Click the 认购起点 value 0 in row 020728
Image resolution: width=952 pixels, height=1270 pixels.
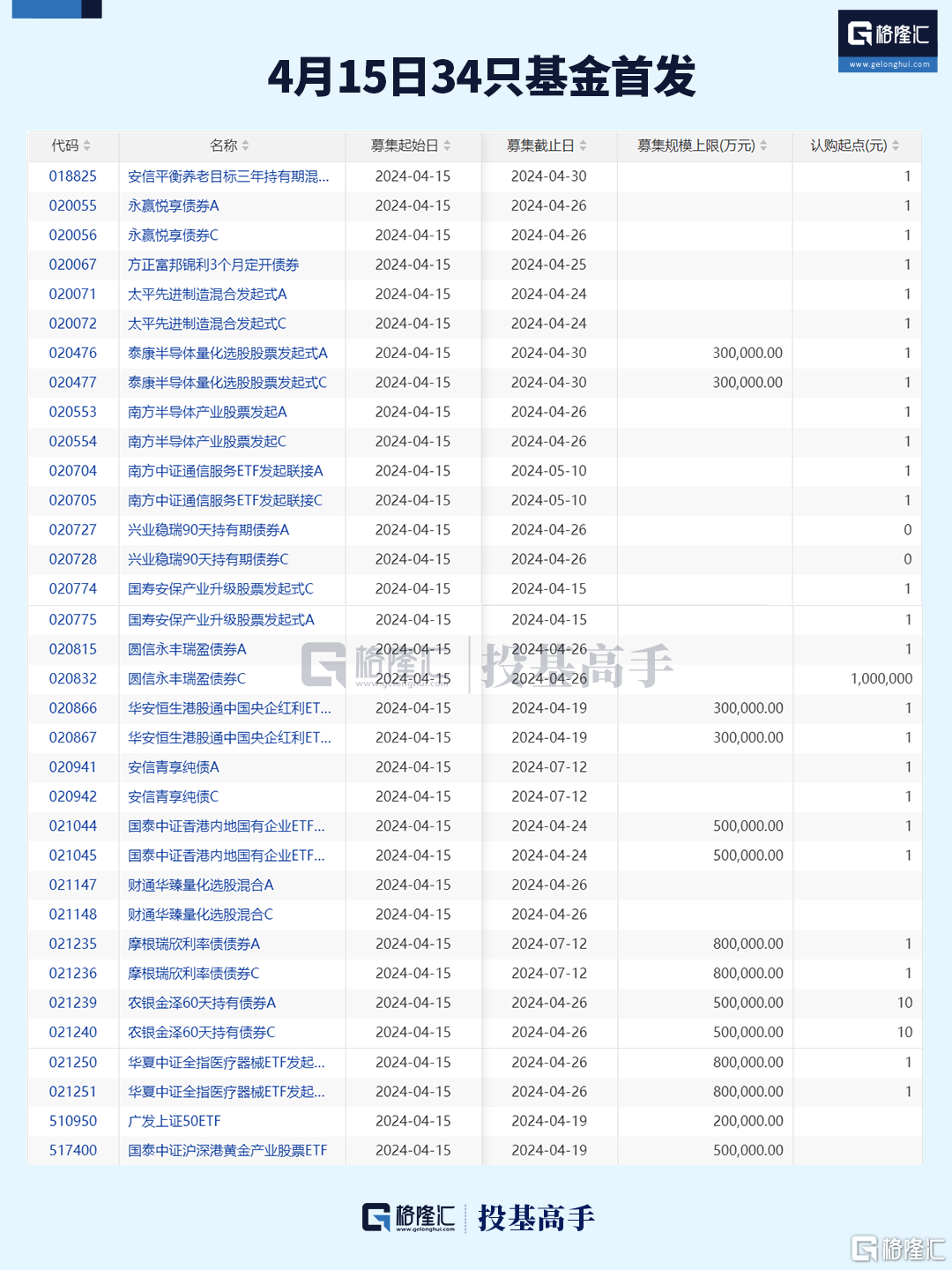pos(908,559)
